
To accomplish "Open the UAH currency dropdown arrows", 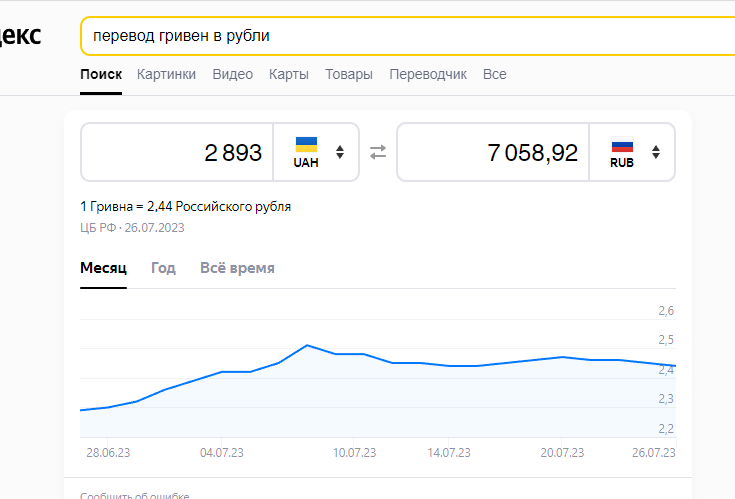I will pyautogui.click(x=340, y=152).
